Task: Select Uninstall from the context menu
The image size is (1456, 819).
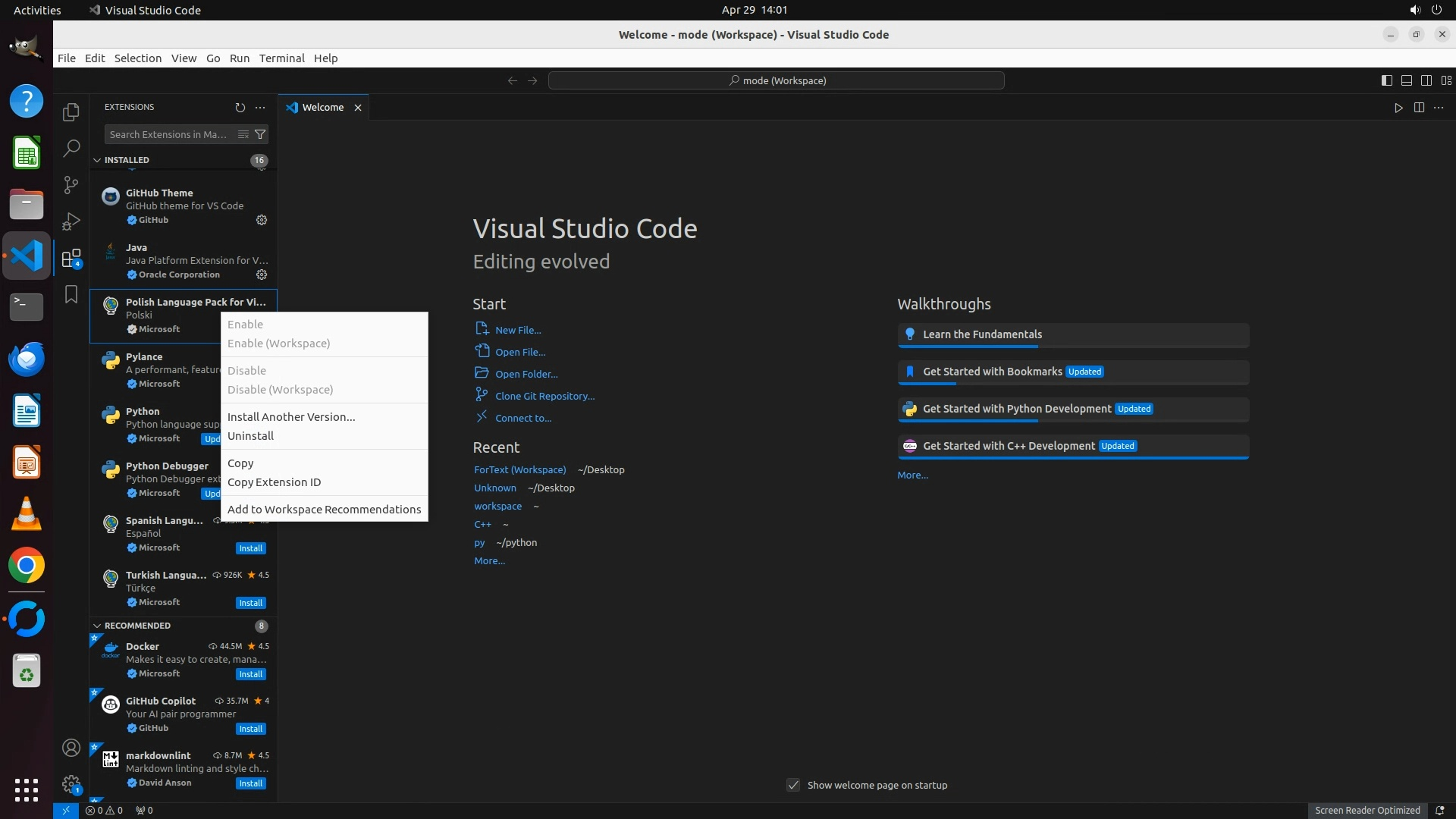Action: 250,436
